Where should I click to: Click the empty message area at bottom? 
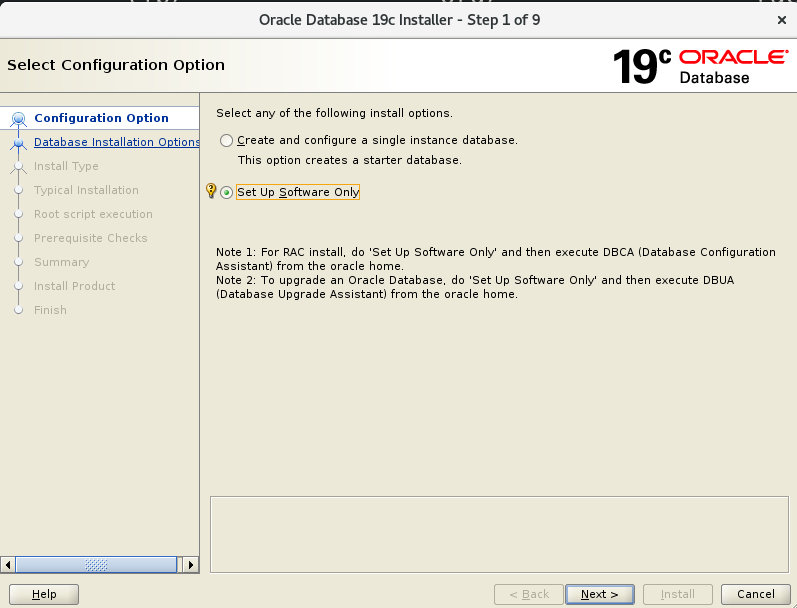pyautogui.click(x=499, y=534)
